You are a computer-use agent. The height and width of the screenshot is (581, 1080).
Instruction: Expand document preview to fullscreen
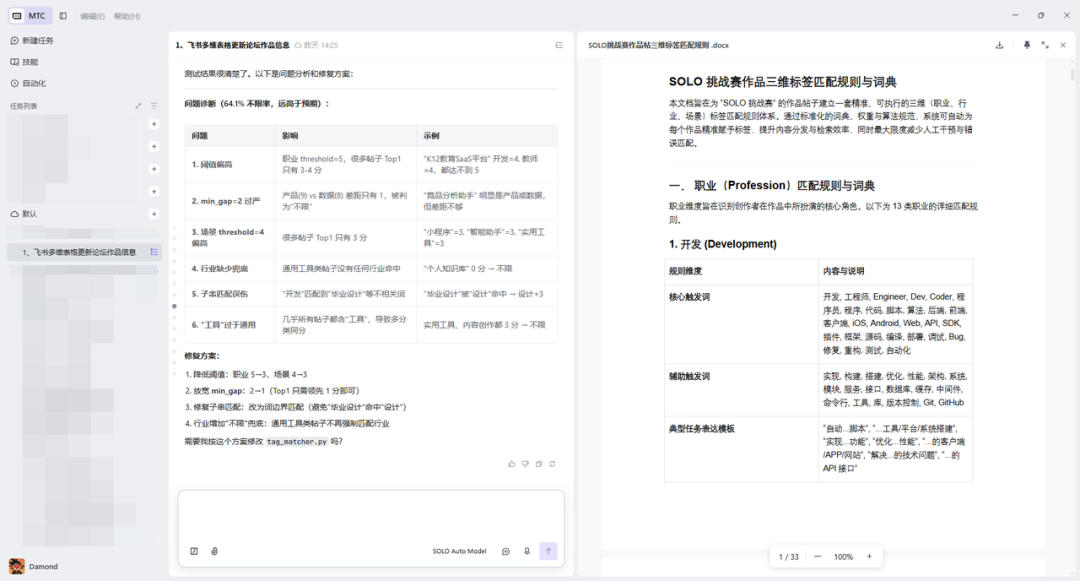[x=1045, y=45]
